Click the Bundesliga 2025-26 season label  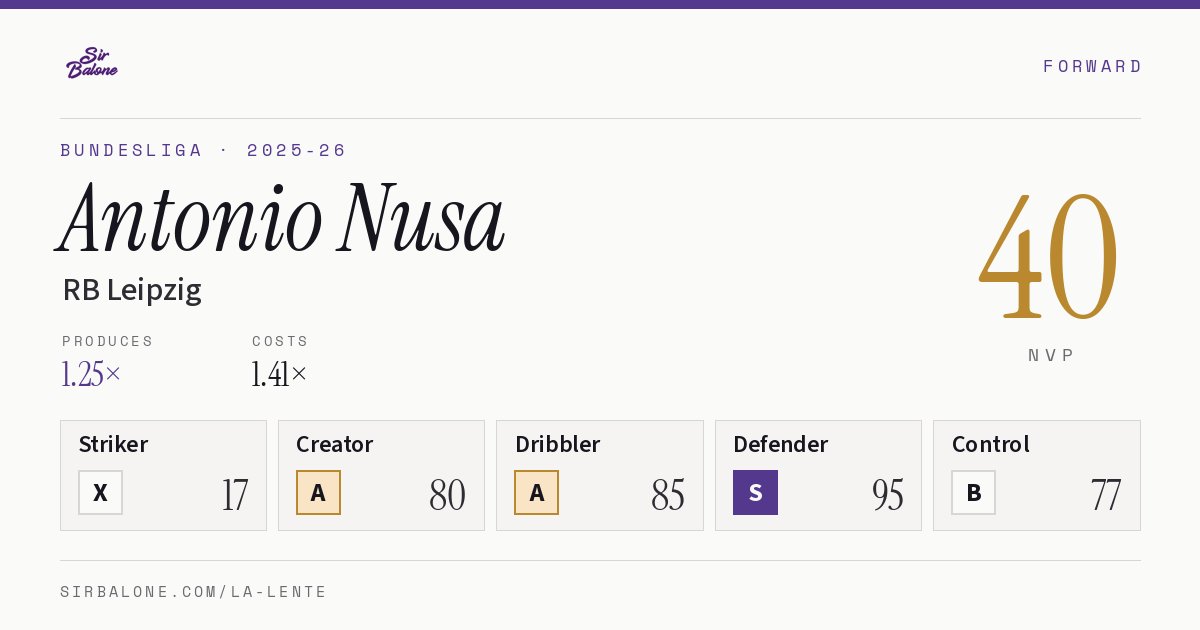[203, 150]
